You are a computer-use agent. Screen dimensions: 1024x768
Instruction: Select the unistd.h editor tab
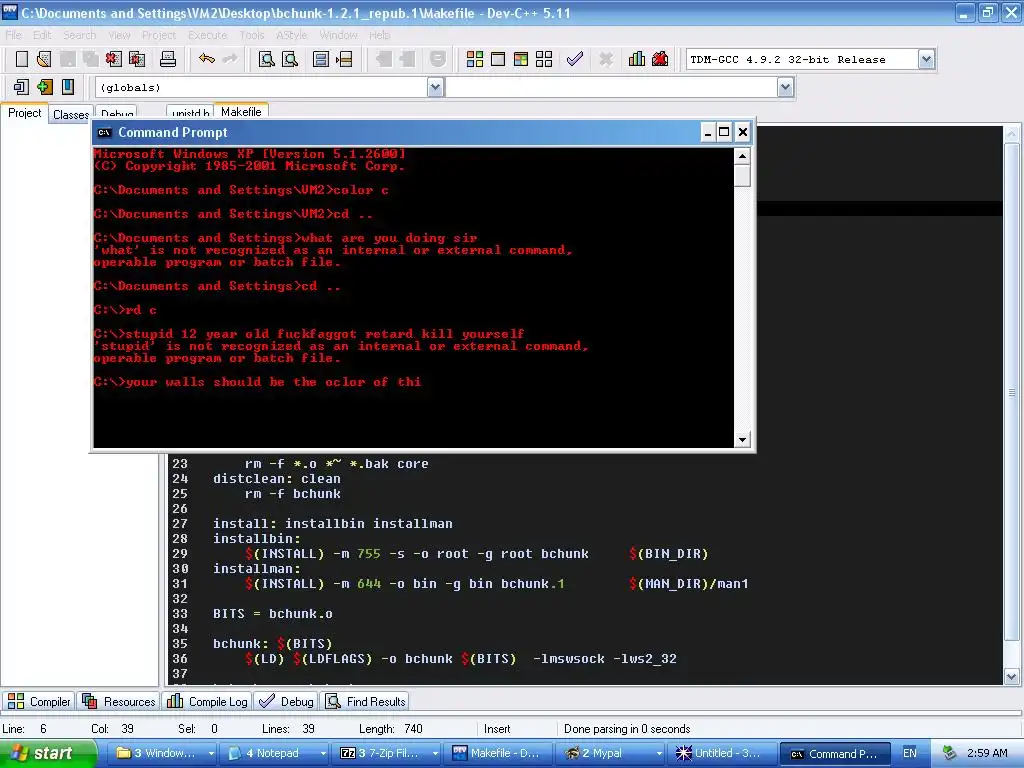(190, 113)
